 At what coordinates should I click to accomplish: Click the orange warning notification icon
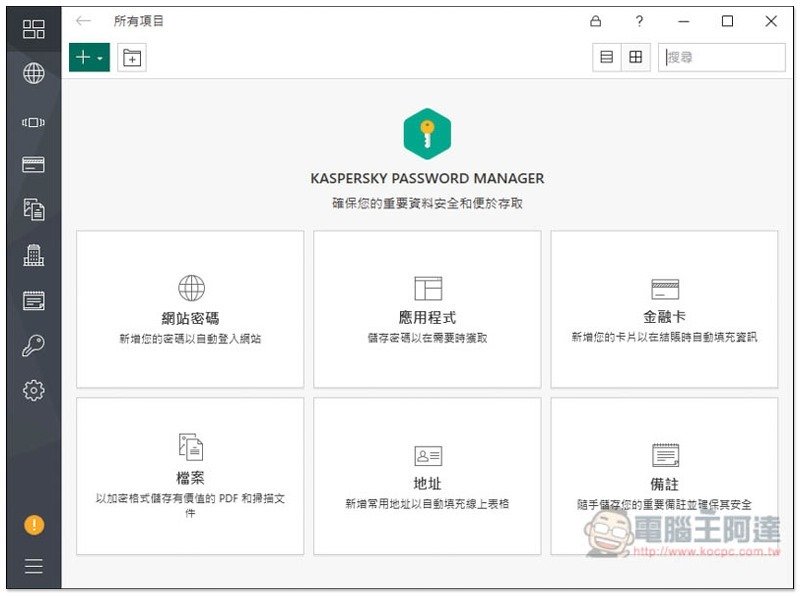point(34,524)
